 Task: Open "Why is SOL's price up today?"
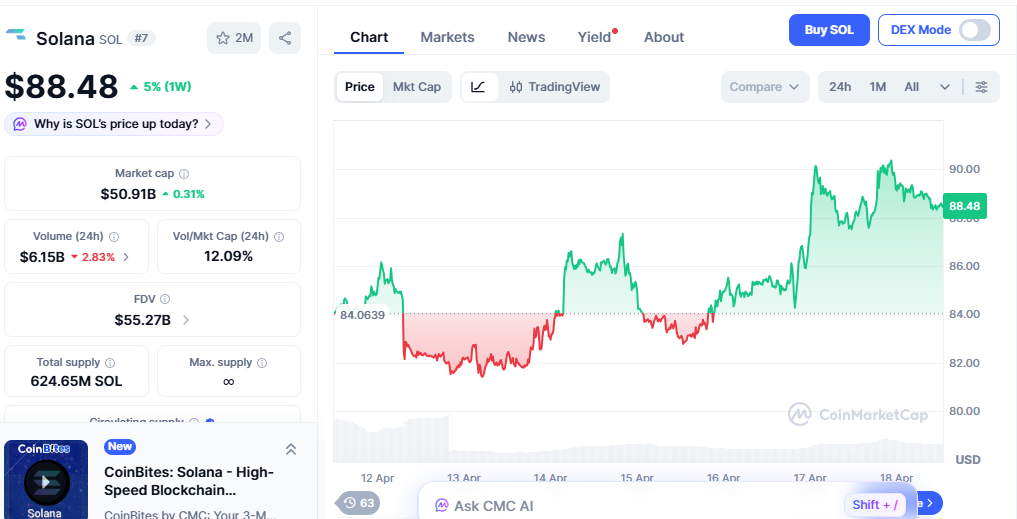(115, 124)
